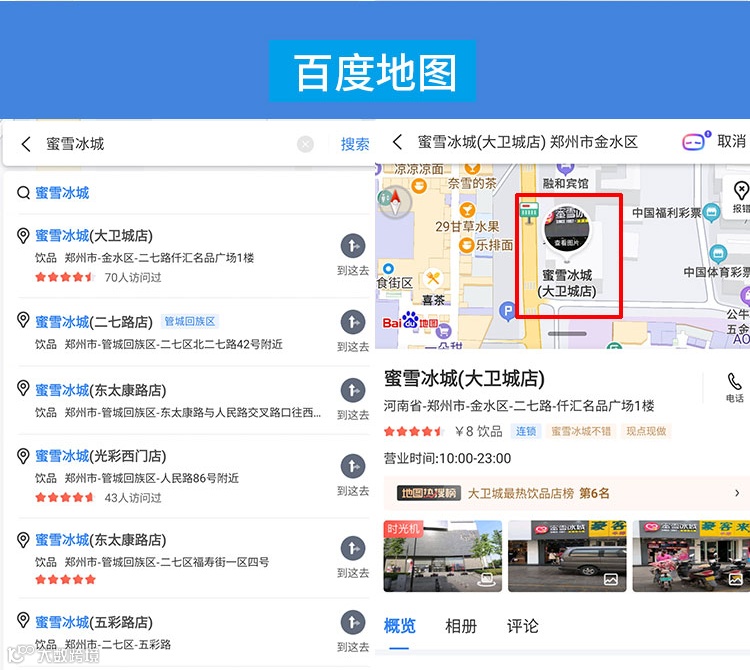Navigate to 东太康路店 at 福寿街
This screenshot has height=670, width=750.
(353, 548)
